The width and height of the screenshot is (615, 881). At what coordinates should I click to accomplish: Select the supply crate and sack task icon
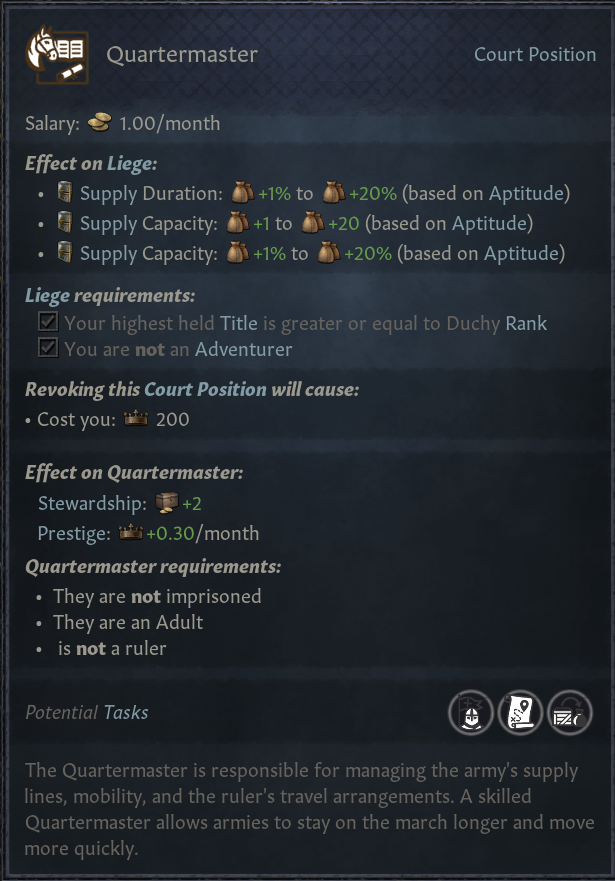[x=568, y=713]
